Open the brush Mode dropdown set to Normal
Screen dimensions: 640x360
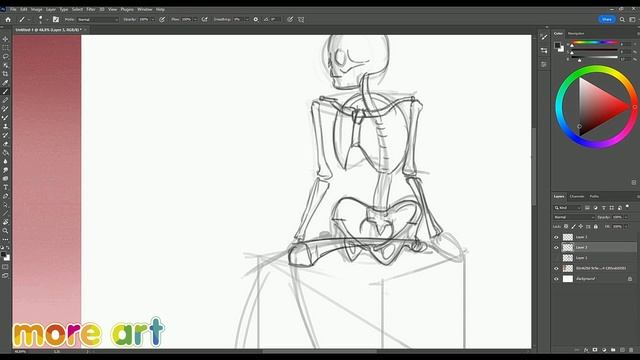[x=98, y=20]
